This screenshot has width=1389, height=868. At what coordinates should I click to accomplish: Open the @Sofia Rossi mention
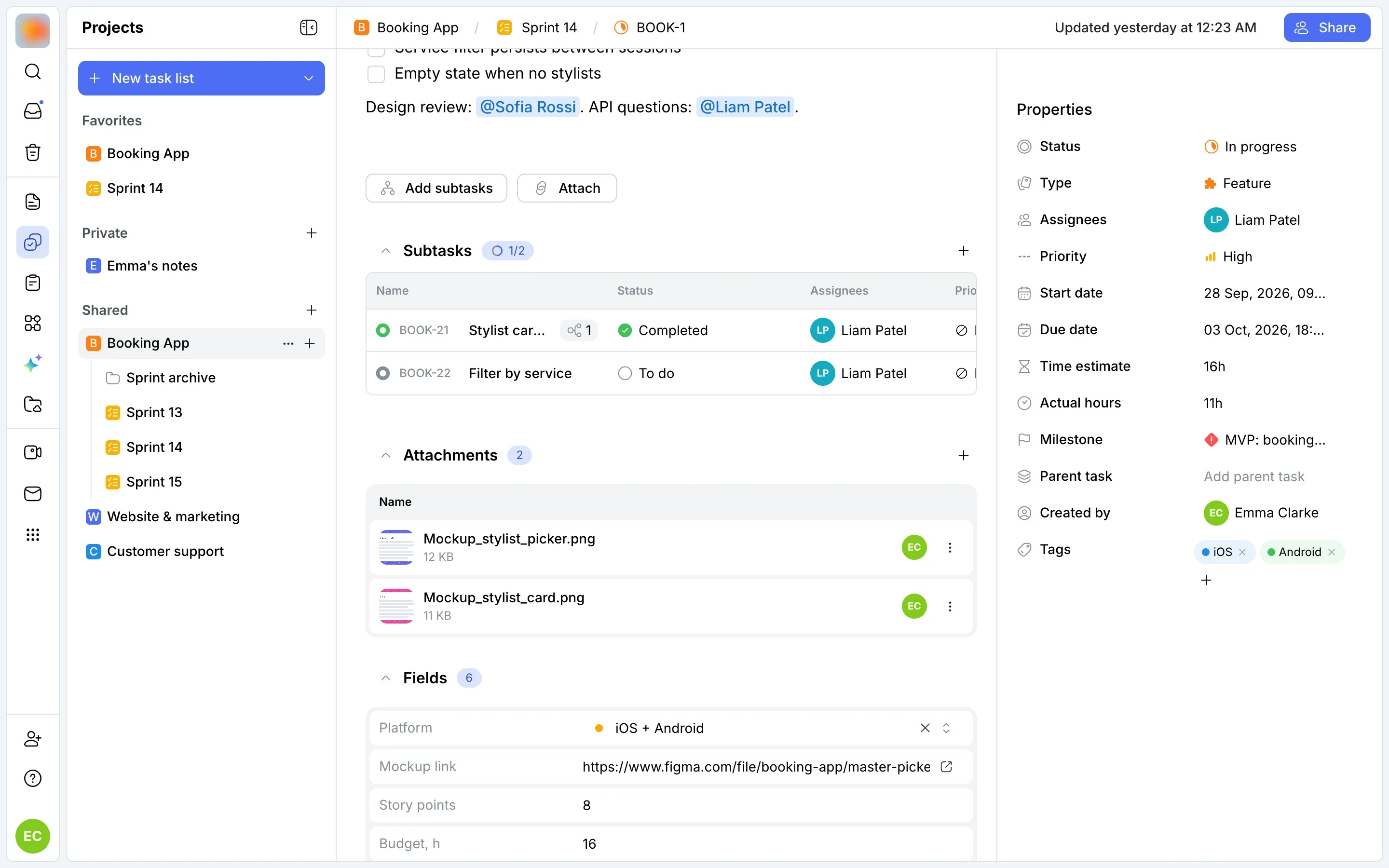click(x=528, y=107)
